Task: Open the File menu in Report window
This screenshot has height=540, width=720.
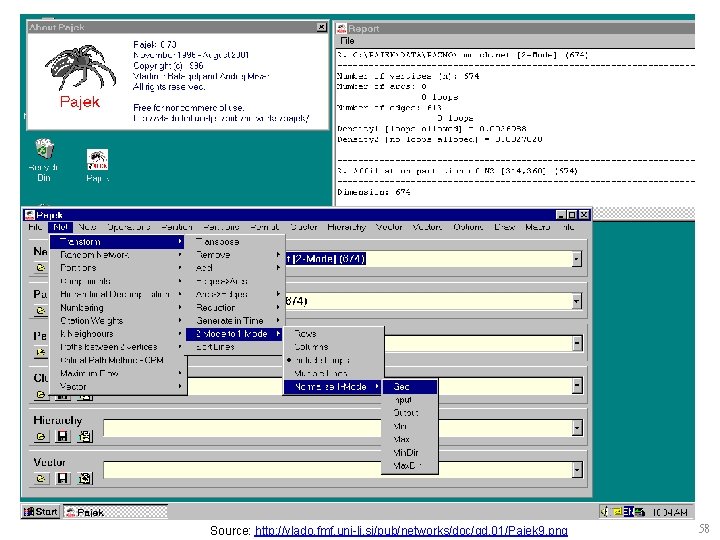Action: click(347, 41)
